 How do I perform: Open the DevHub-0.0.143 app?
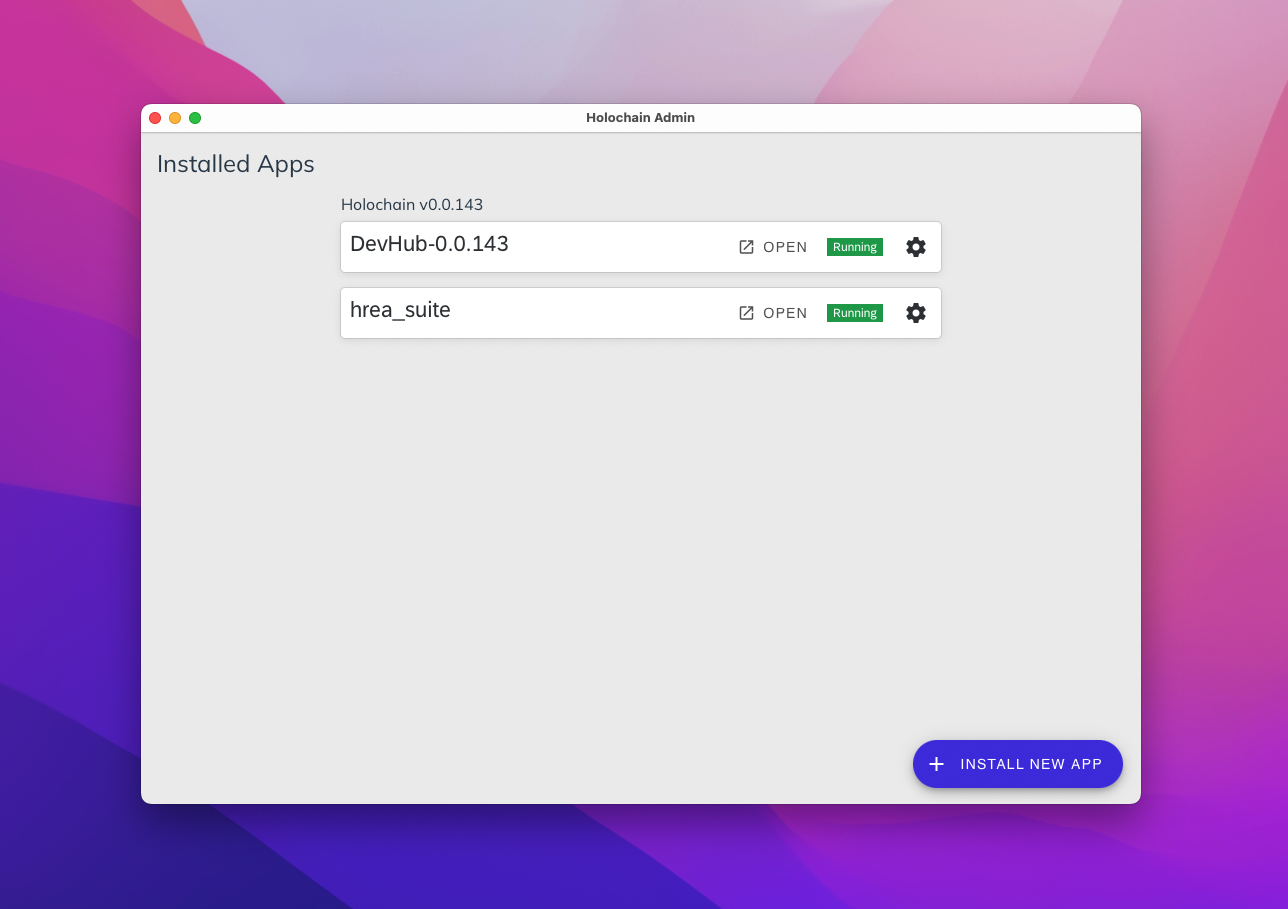pyautogui.click(x=773, y=247)
